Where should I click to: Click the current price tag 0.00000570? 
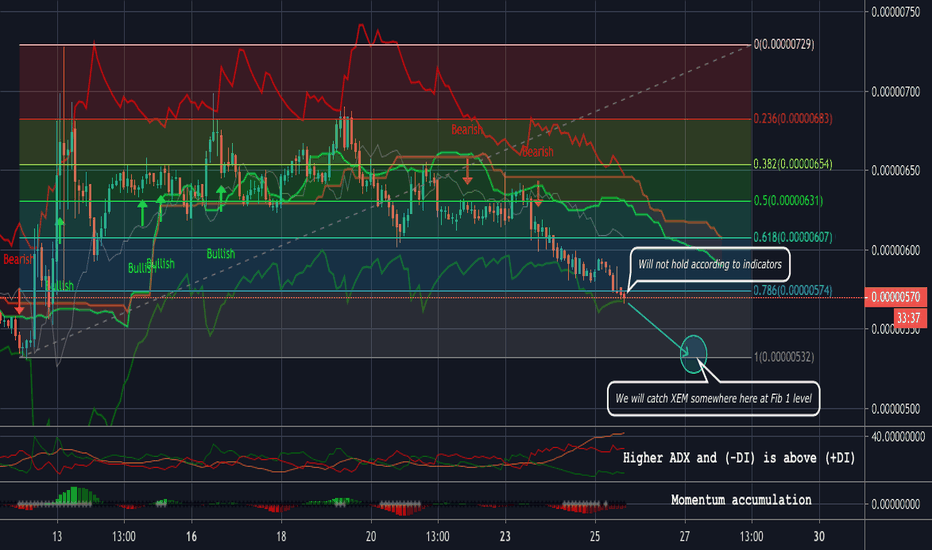tap(896, 297)
